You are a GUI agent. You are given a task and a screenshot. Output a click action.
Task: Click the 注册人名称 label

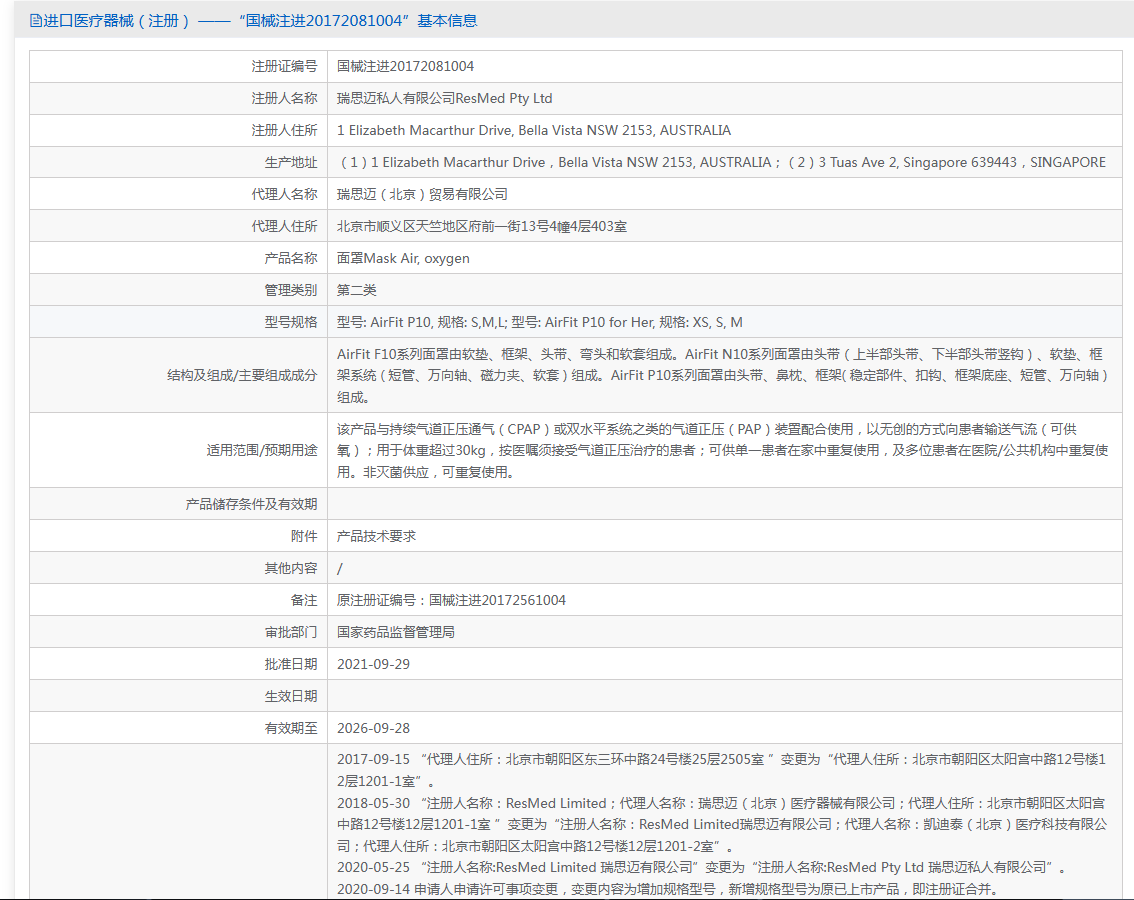[x=284, y=98]
